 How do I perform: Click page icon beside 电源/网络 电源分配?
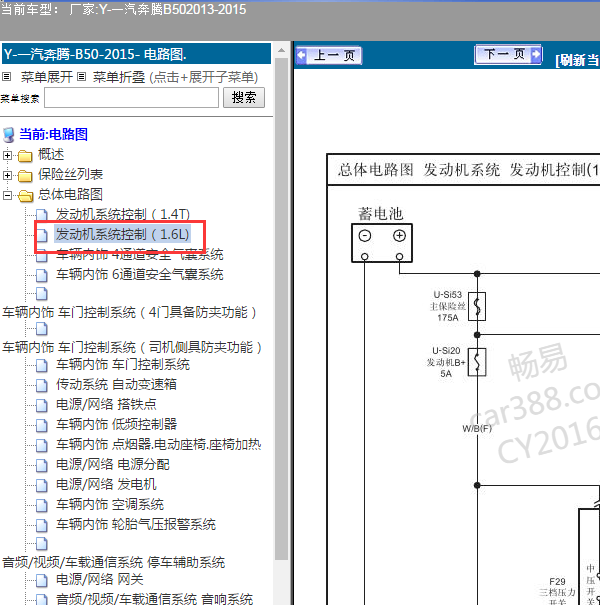42,465
